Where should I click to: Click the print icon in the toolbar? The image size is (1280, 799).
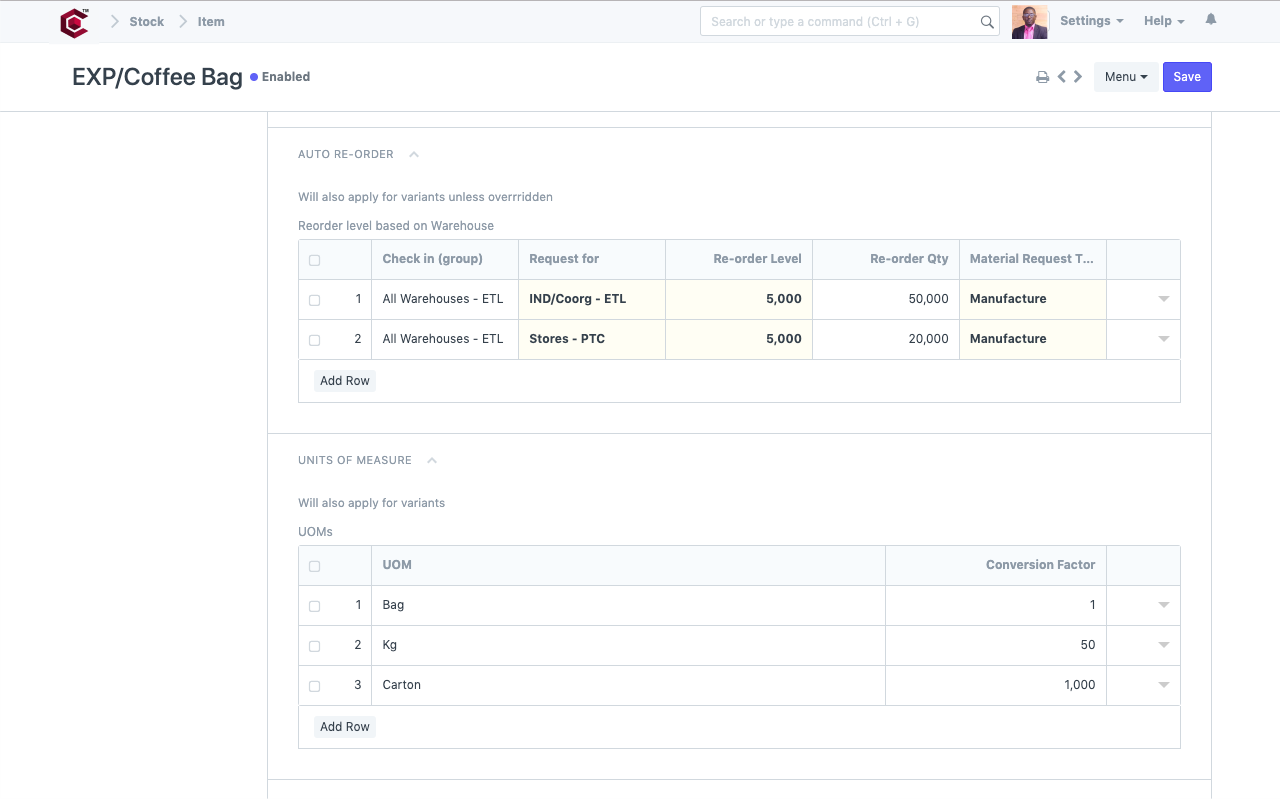[x=1042, y=76]
